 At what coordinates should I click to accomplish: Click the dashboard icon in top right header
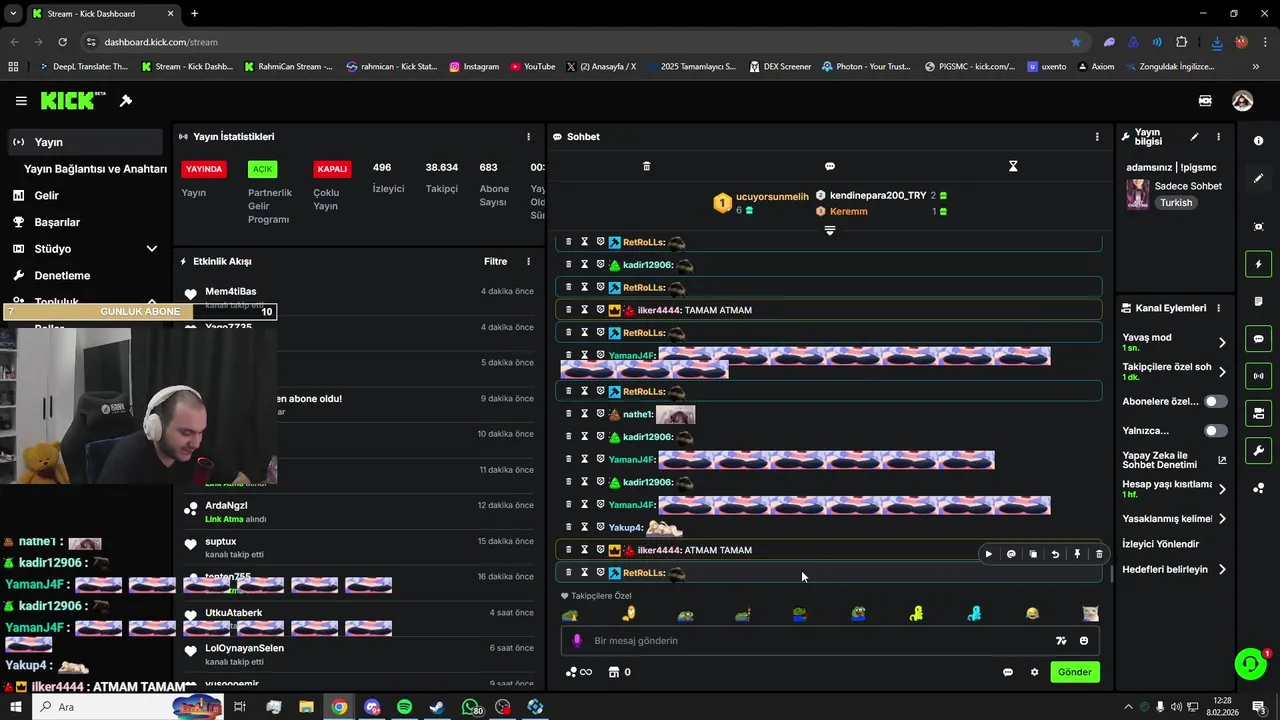pyautogui.click(x=1205, y=101)
